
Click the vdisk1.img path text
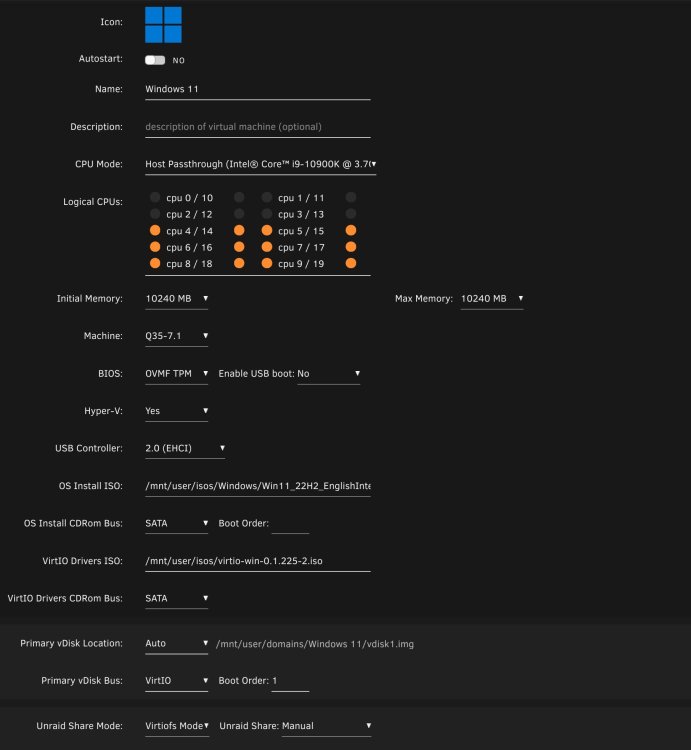point(315,644)
